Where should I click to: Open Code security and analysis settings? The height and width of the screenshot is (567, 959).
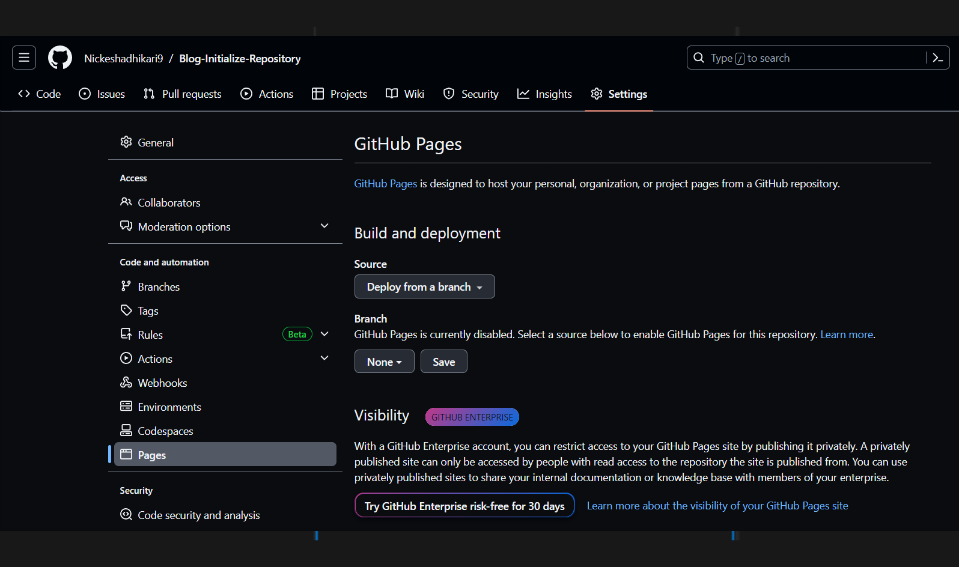coord(225,514)
